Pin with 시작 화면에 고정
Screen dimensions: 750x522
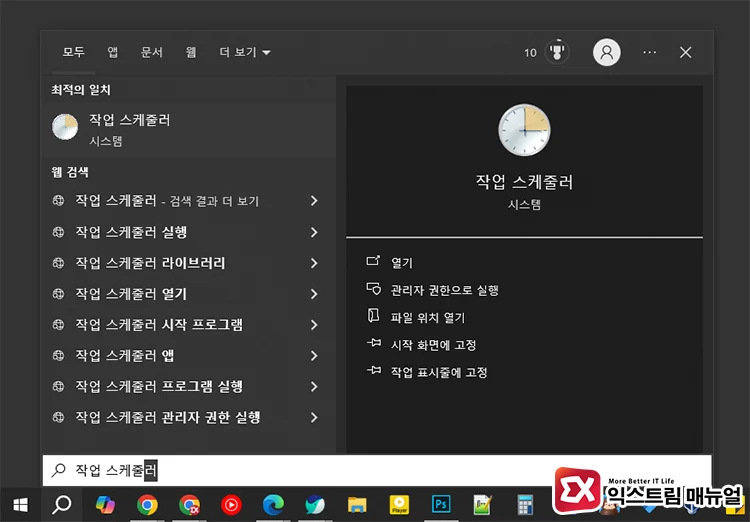pos(433,345)
